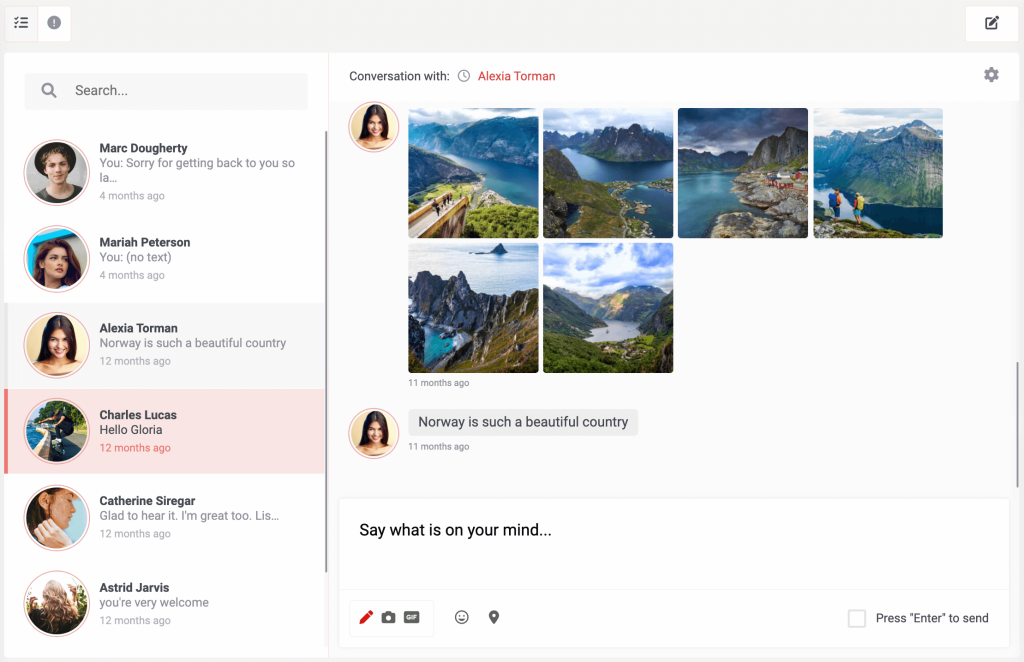Viewport: 1024px width, 662px height.
Task: Open fifth photo of rocky coastal cliffs
Action: (x=473, y=308)
